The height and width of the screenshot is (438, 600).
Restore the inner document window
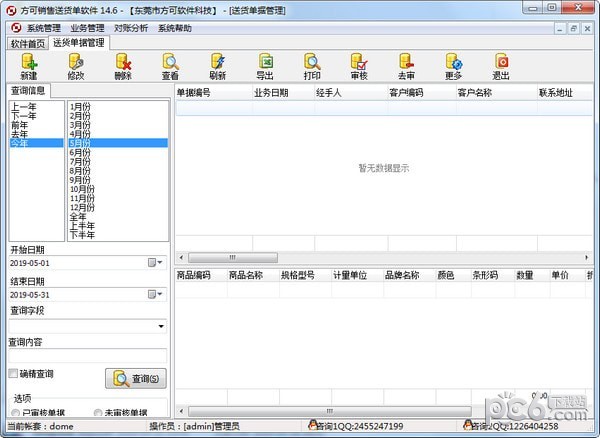coord(573,28)
